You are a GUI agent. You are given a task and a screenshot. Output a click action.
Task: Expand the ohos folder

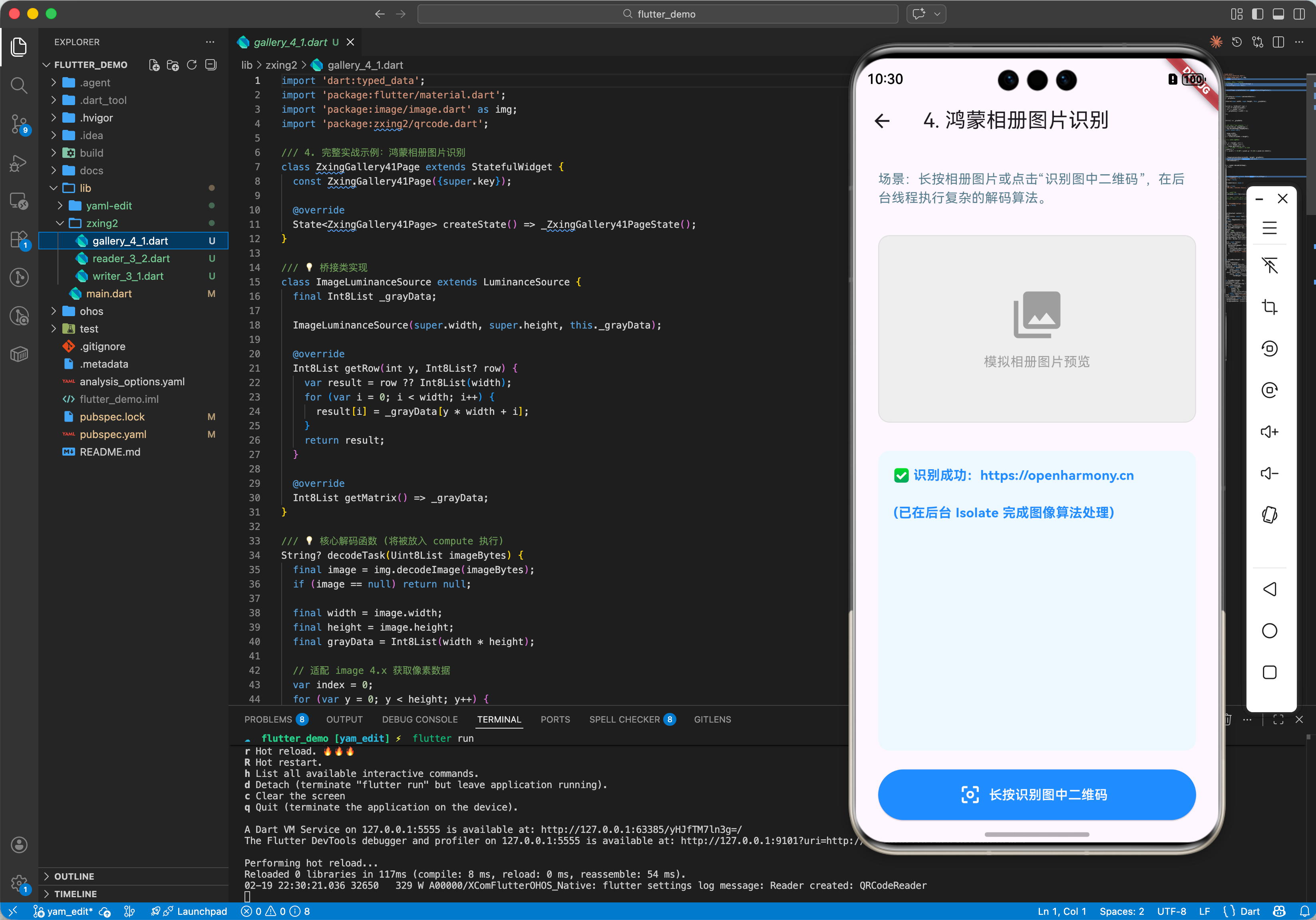coord(91,311)
